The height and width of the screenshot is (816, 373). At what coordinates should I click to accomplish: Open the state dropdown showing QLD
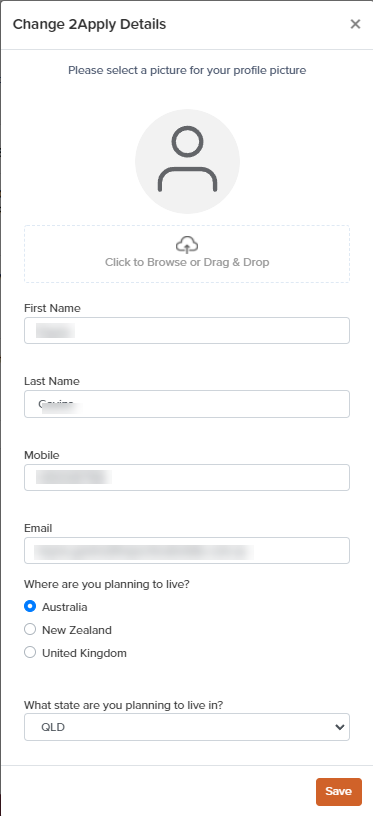(187, 727)
